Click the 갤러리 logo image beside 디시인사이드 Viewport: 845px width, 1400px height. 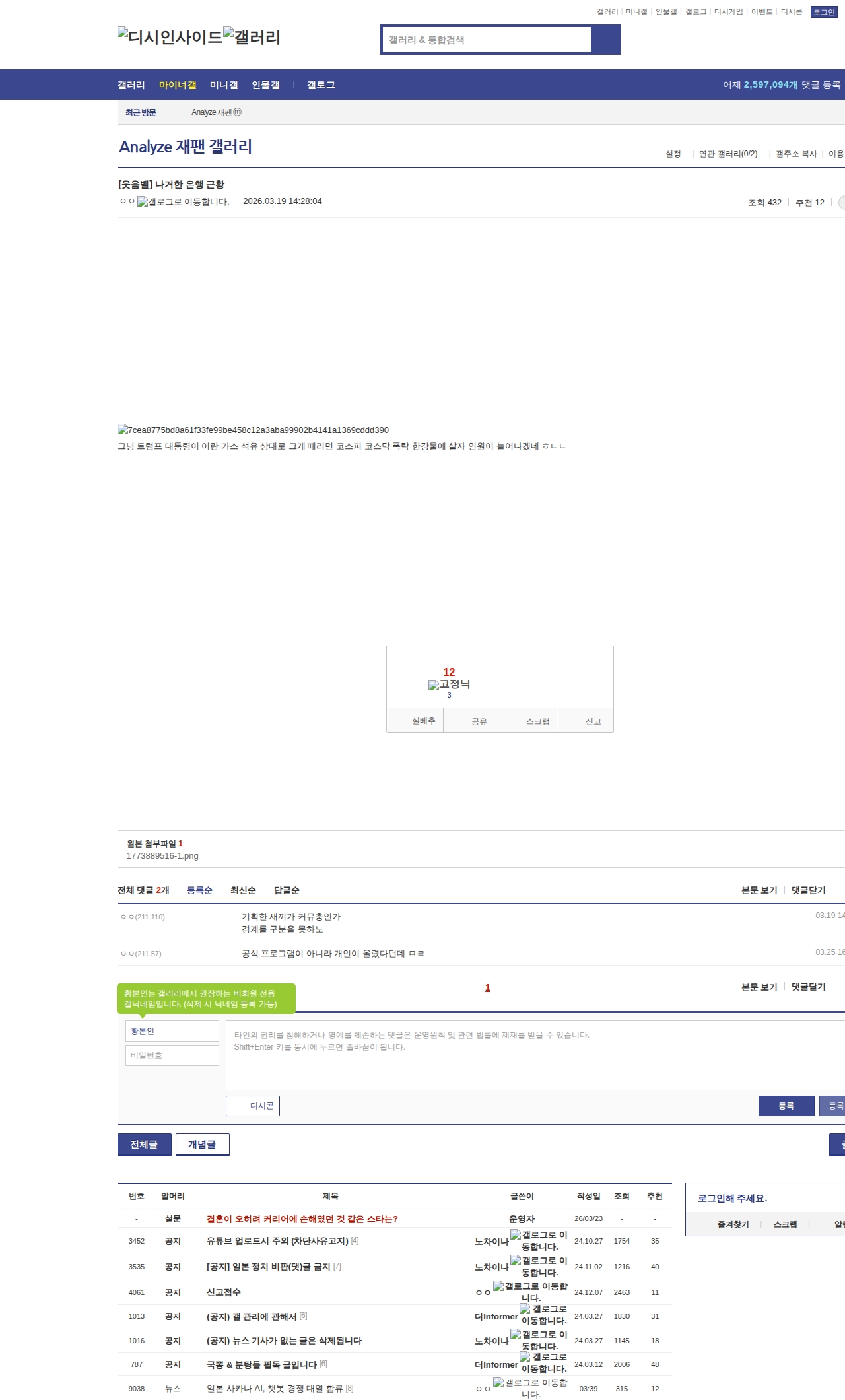(252, 37)
